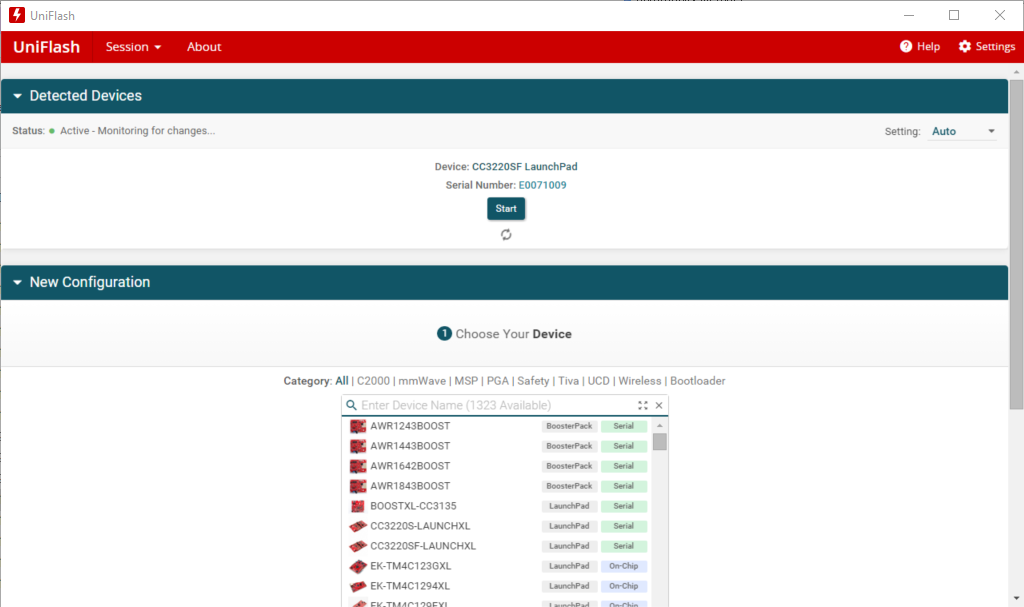Click the refresh detected devices icon

(x=506, y=235)
